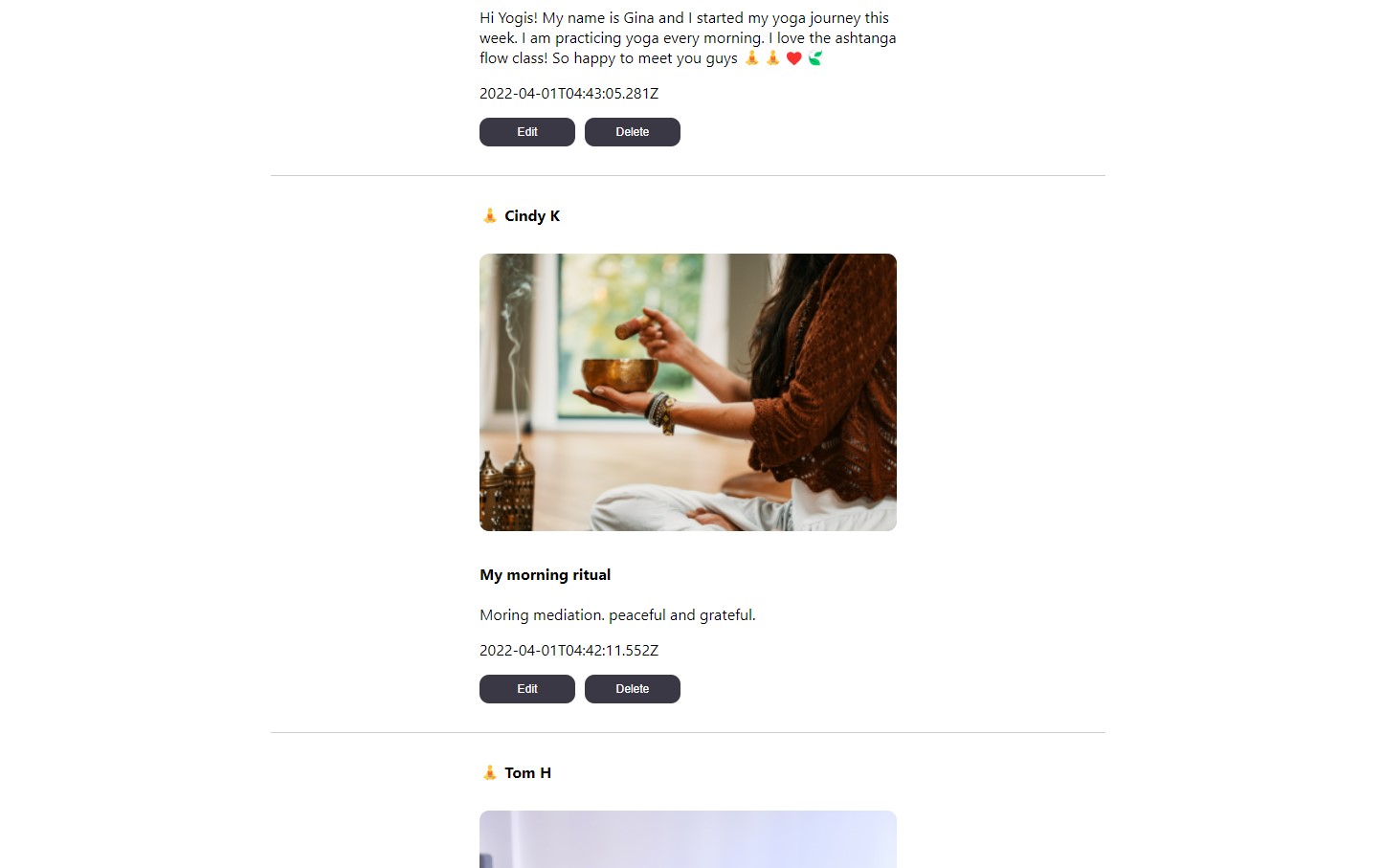Click the timestamp under Gina's post

[569, 93]
